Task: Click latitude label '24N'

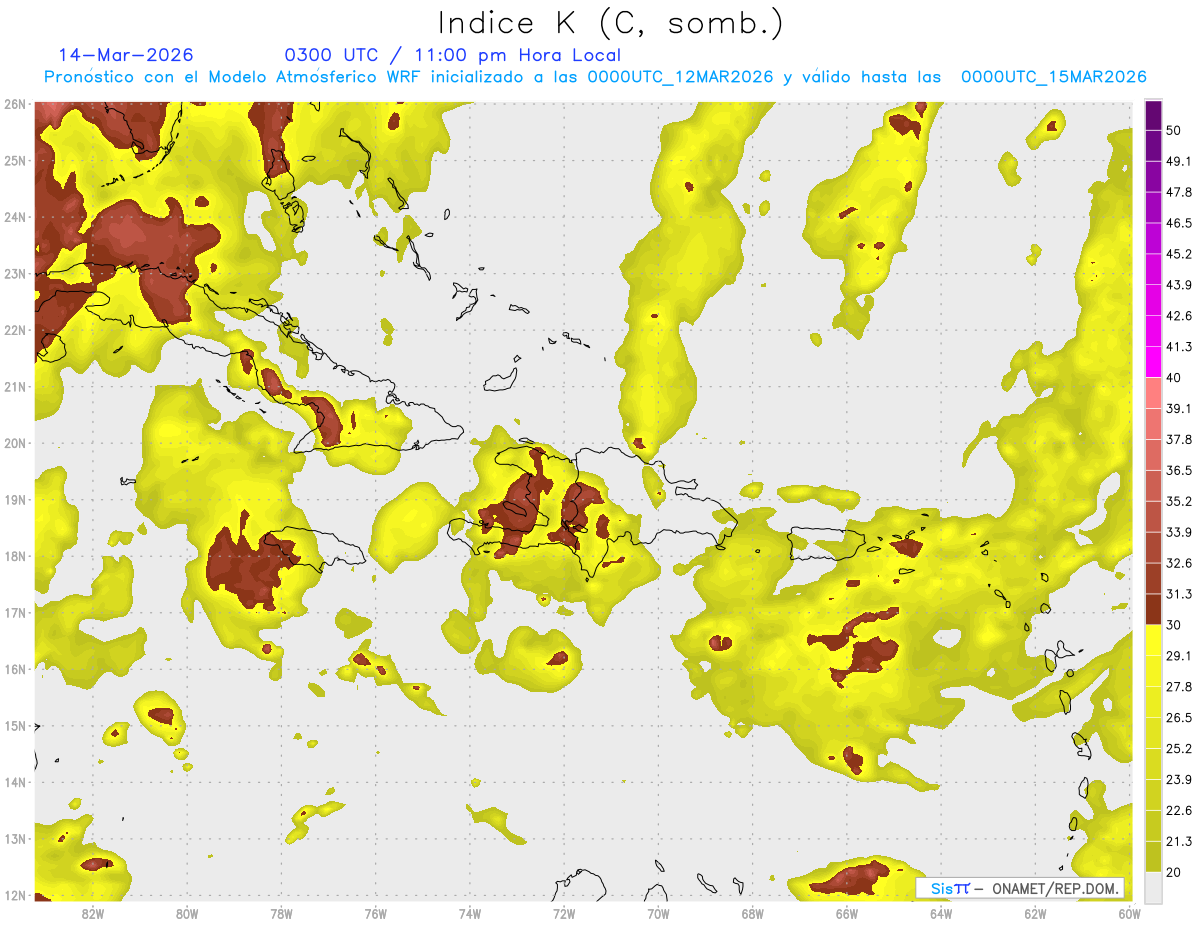Action: 14,217
